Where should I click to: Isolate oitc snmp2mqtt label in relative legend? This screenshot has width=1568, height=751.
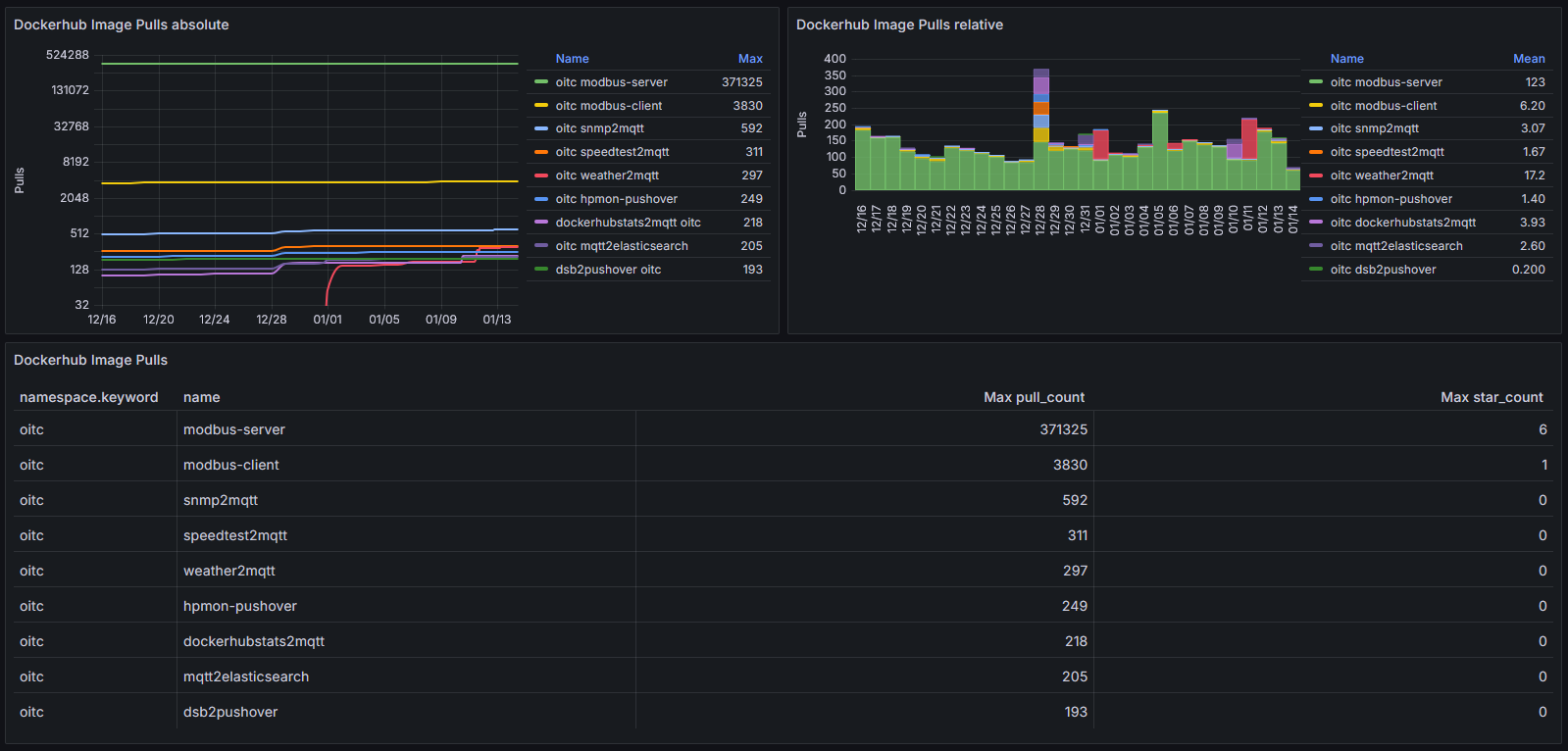[1375, 128]
